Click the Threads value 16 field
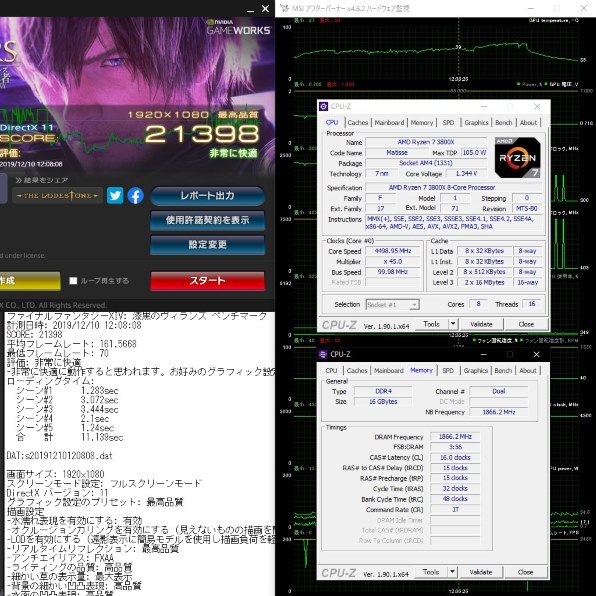Viewport: 596px width, 596px height. pyautogui.click(x=532, y=304)
